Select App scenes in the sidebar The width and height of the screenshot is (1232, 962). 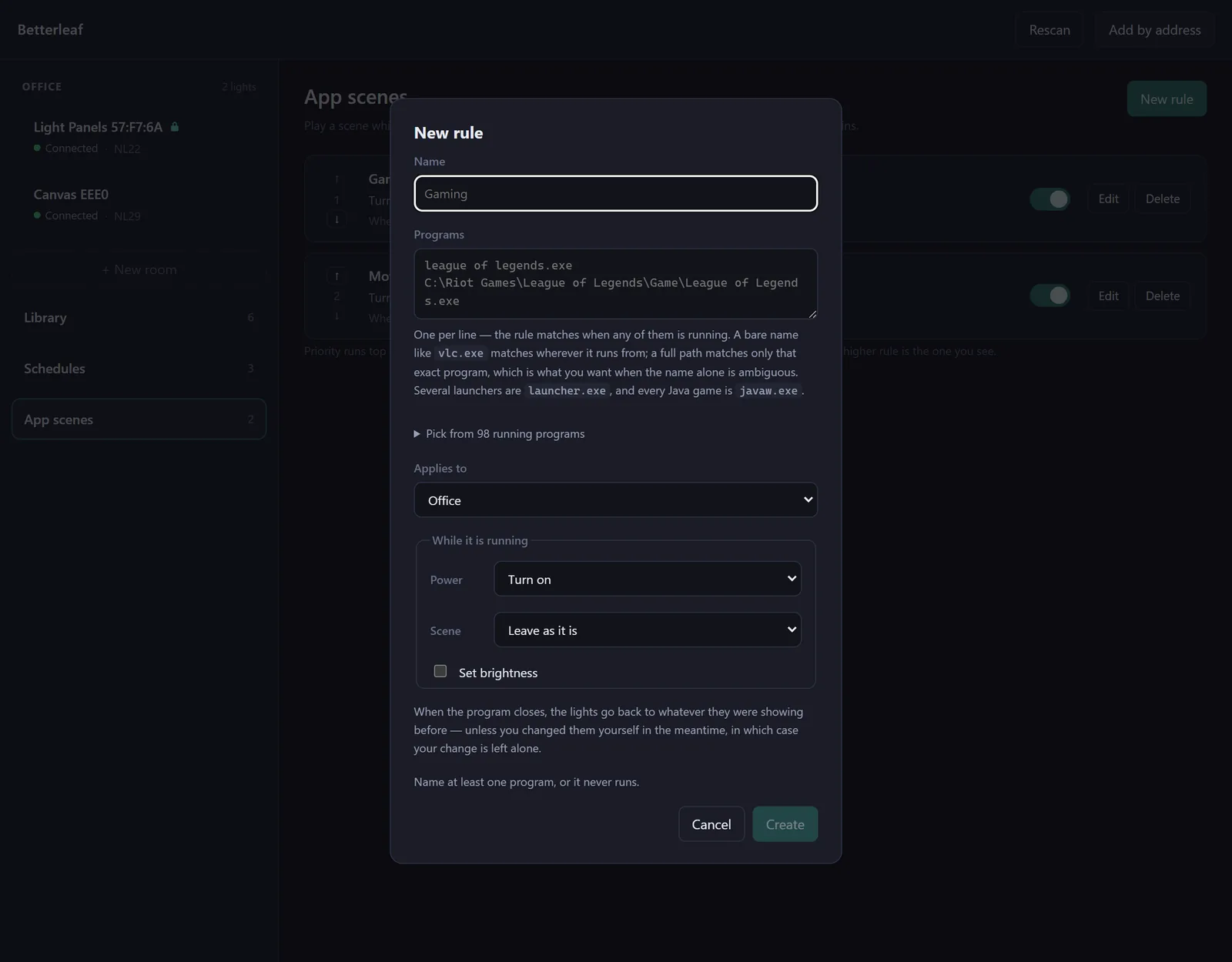pyautogui.click(x=139, y=419)
